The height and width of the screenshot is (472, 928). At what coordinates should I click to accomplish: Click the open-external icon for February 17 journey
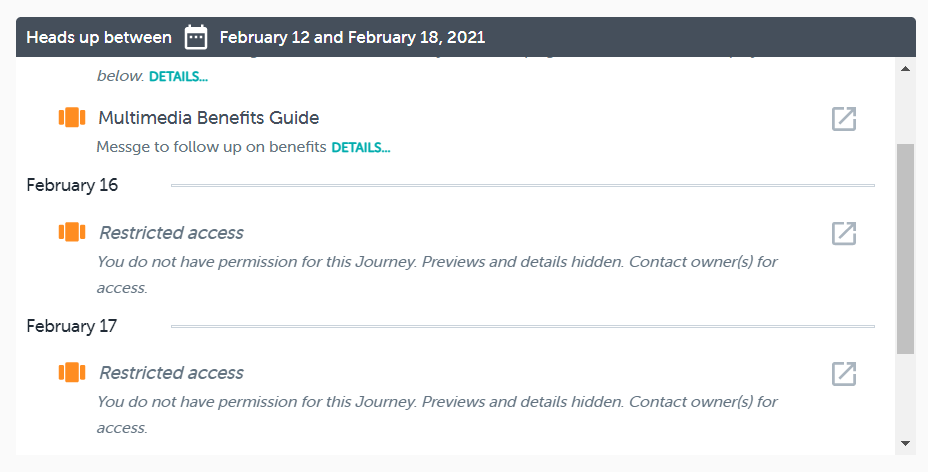844,373
